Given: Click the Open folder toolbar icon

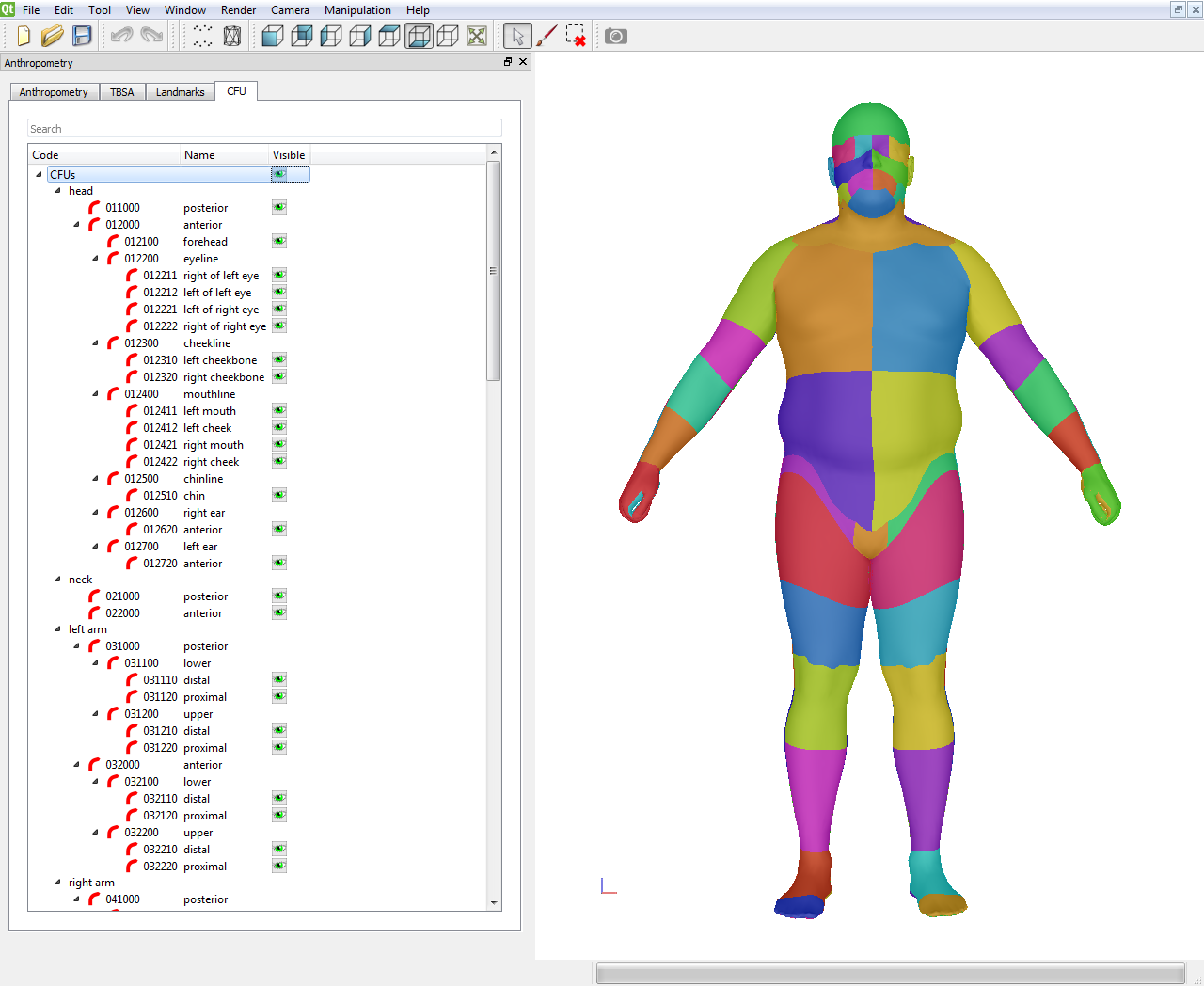Looking at the screenshot, I should [53, 36].
